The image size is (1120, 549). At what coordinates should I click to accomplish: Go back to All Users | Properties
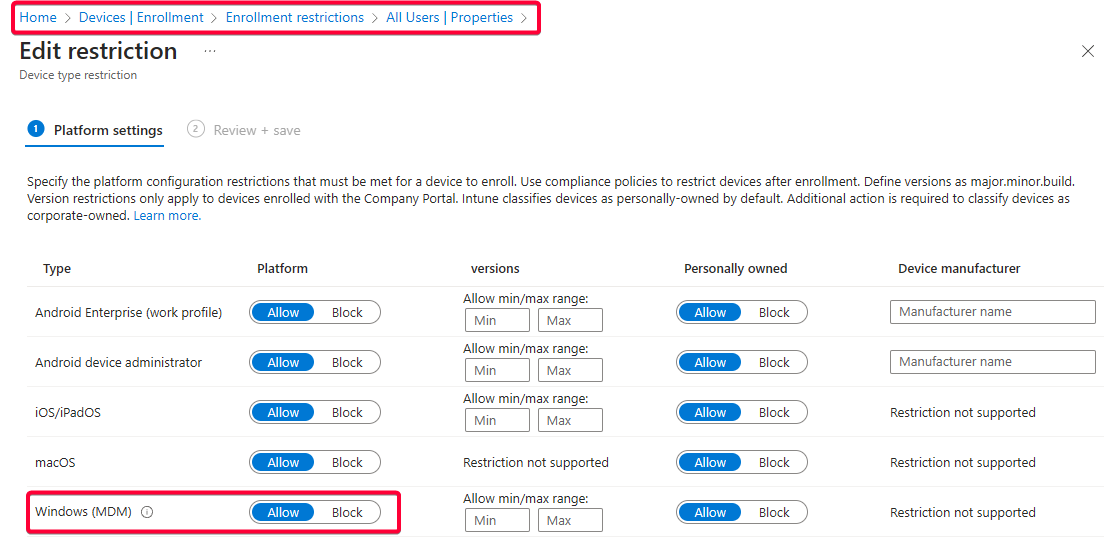449,17
